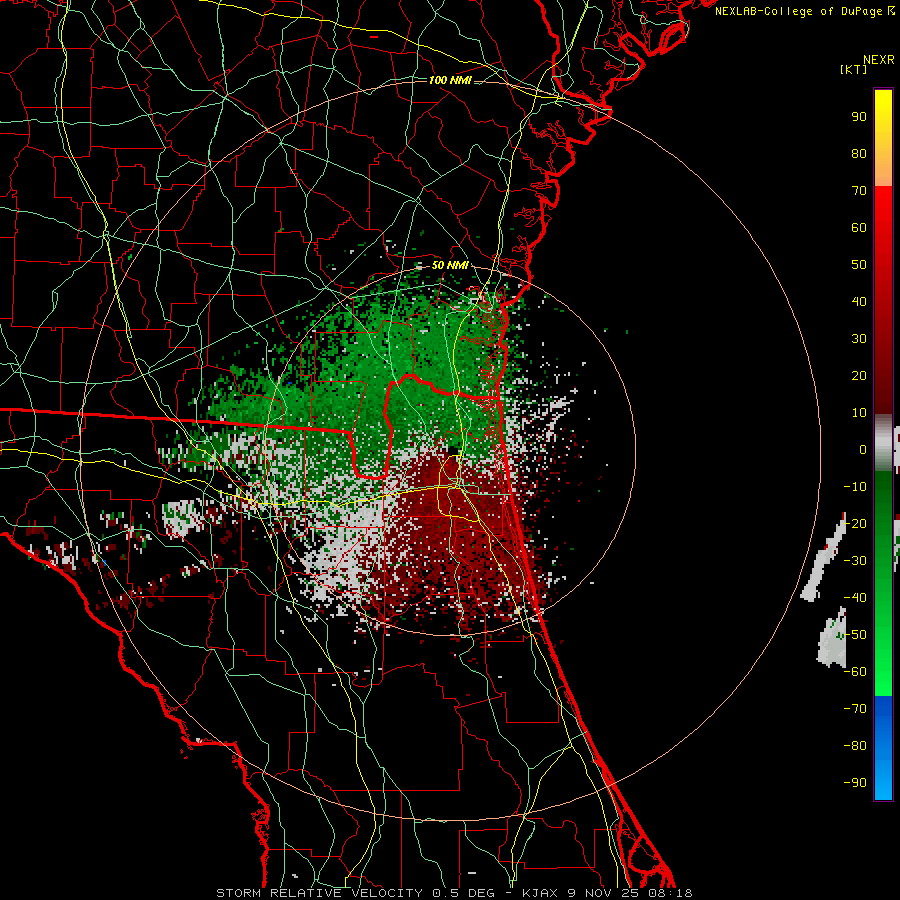Click the -30 scale value
The height and width of the screenshot is (900, 900).
[855, 561]
